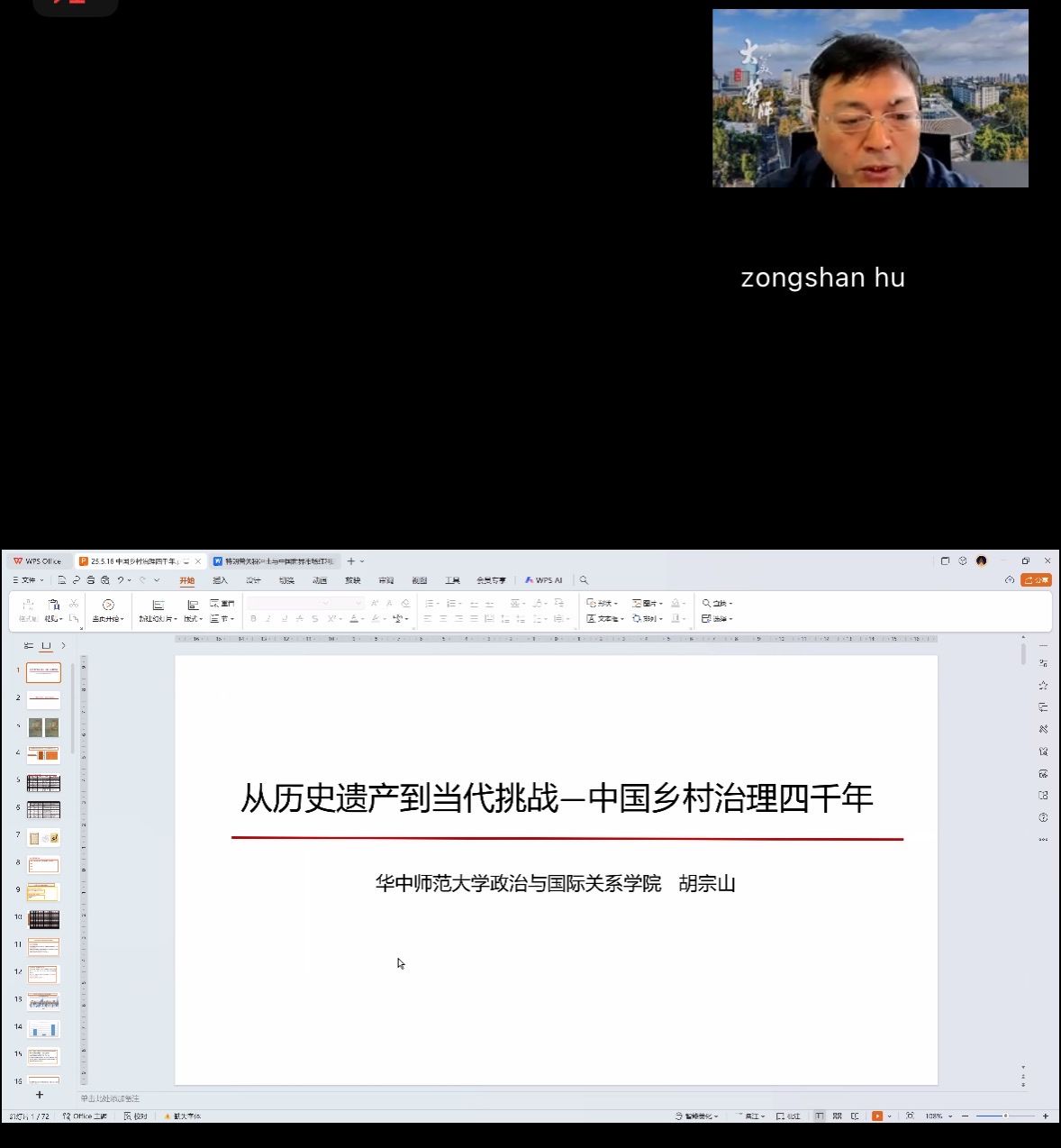Toggle reading view in status bar
This screenshot has height=1148, width=1061.
(x=855, y=1116)
